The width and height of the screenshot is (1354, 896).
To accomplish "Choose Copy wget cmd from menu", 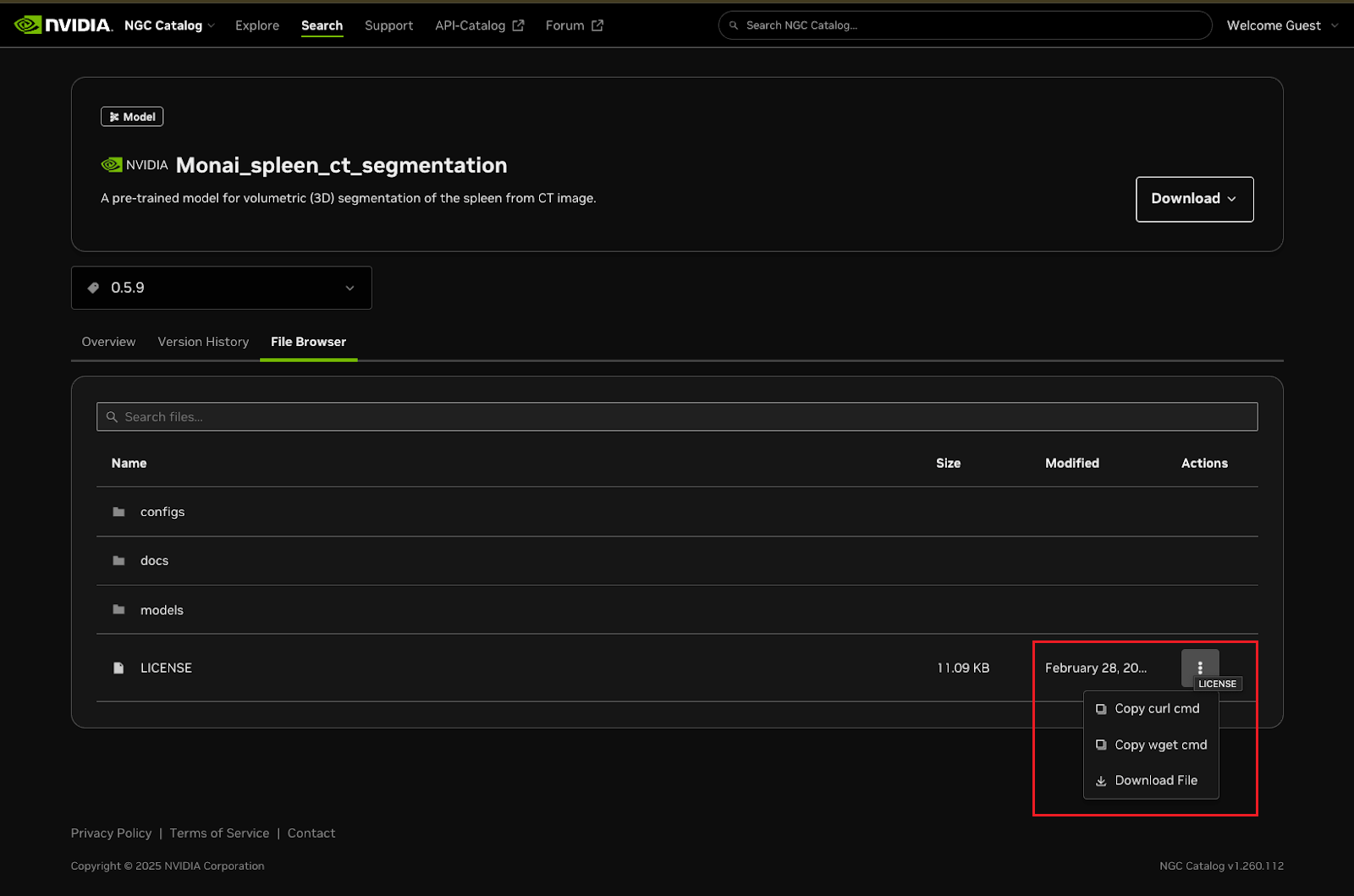I will click(1151, 745).
